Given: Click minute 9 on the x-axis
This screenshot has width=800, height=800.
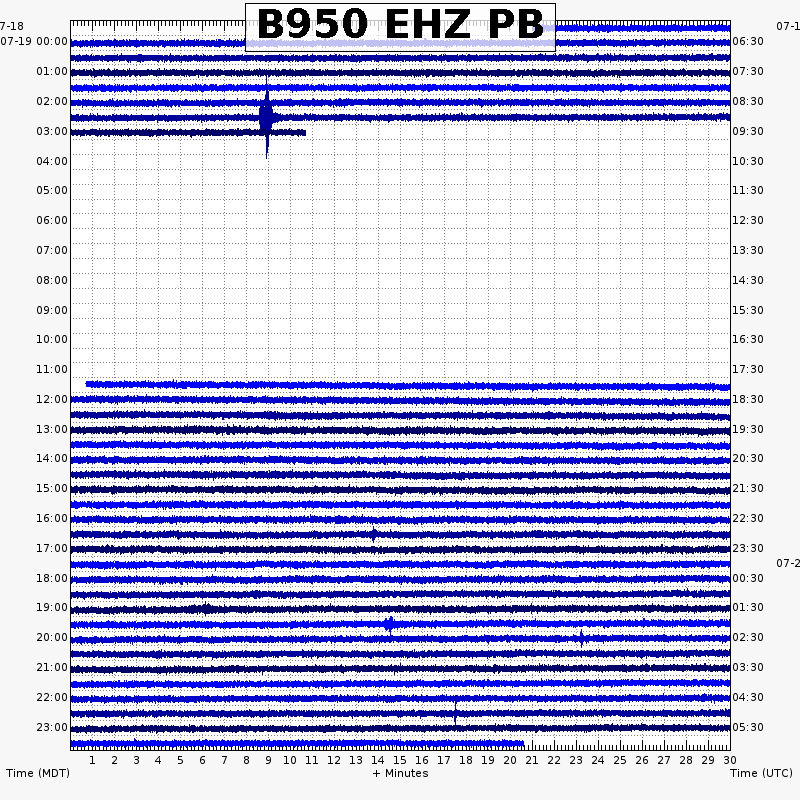Looking at the screenshot, I should tap(268, 760).
